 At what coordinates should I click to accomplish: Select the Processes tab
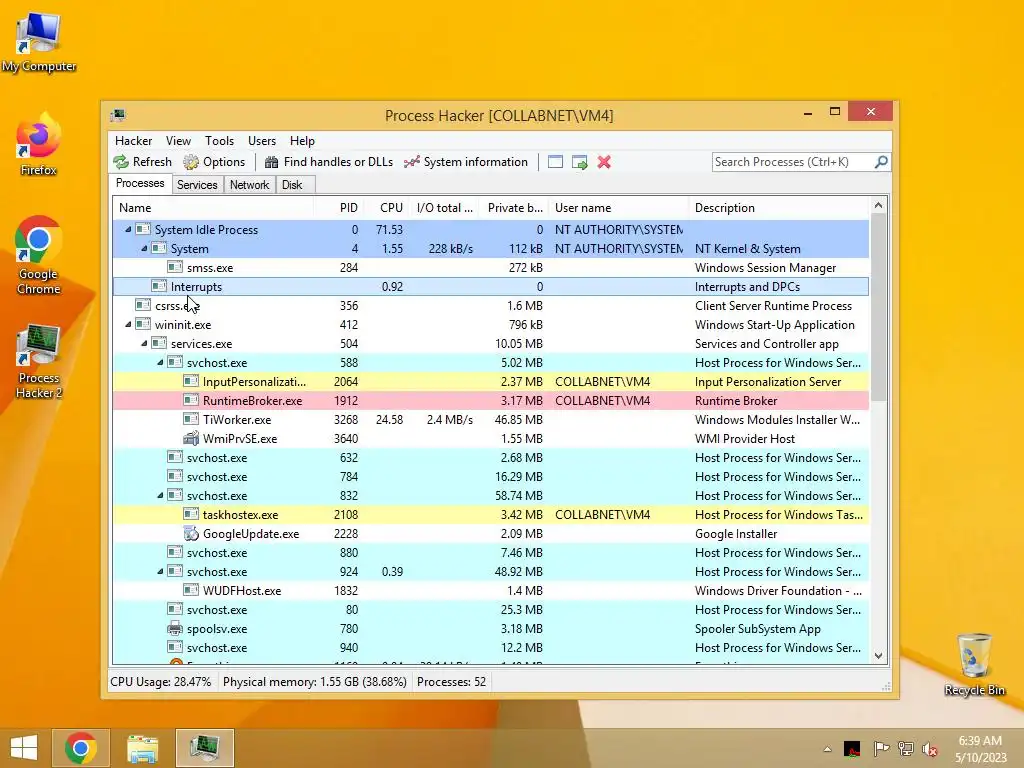click(140, 184)
